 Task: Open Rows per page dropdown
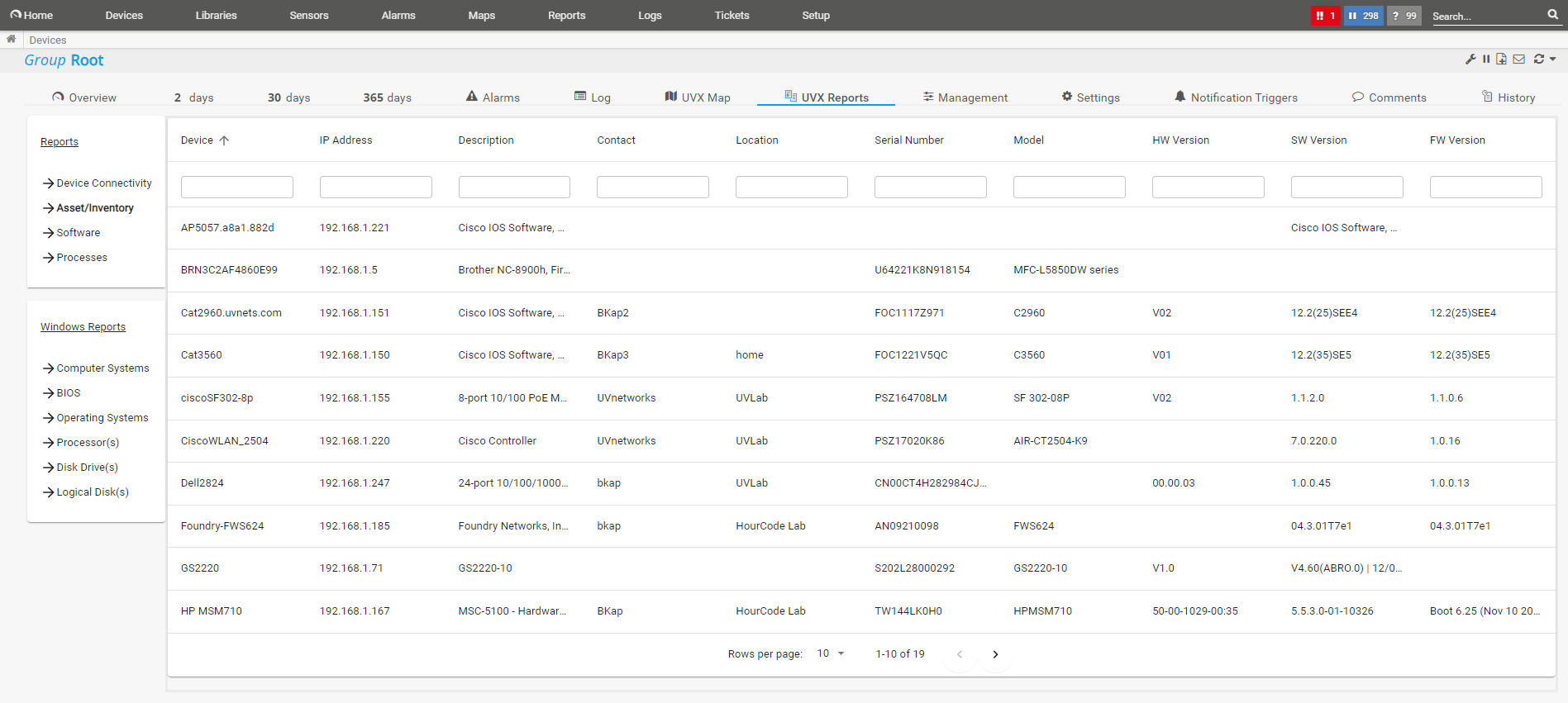pyautogui.click(x=831, y=653)
